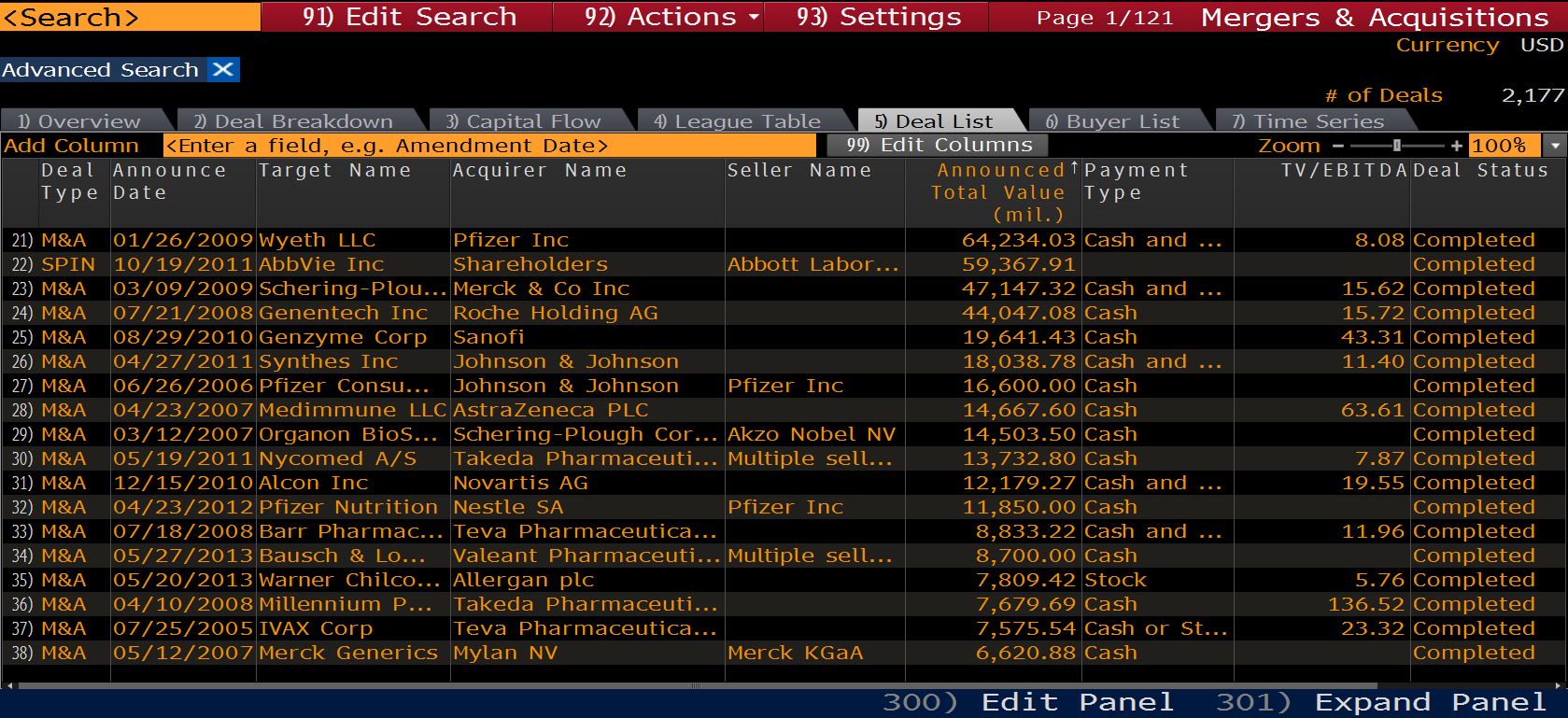
Task: Click 91) Edit Search
Action: (x=408, y=17)
